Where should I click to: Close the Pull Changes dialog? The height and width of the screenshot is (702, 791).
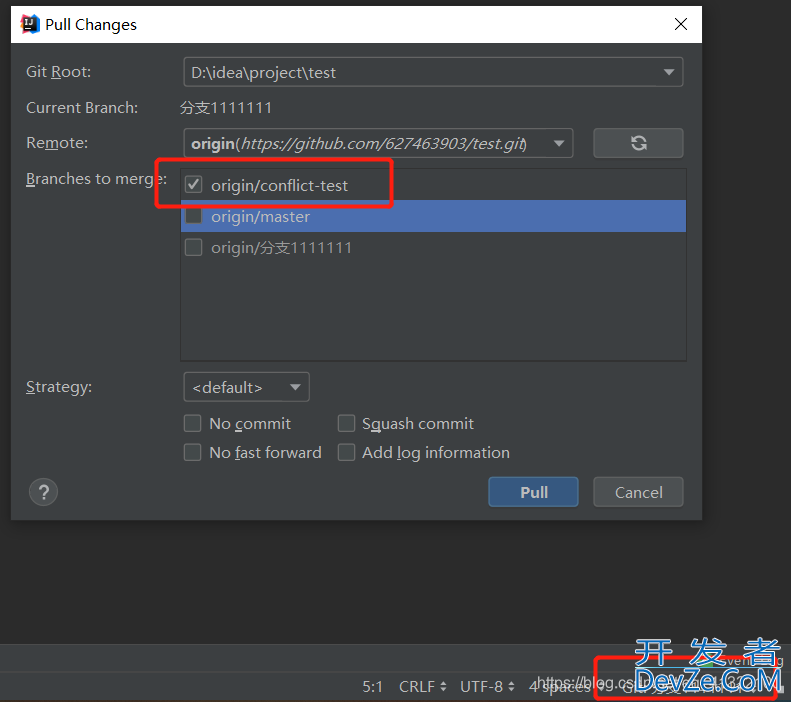[681, 24]
